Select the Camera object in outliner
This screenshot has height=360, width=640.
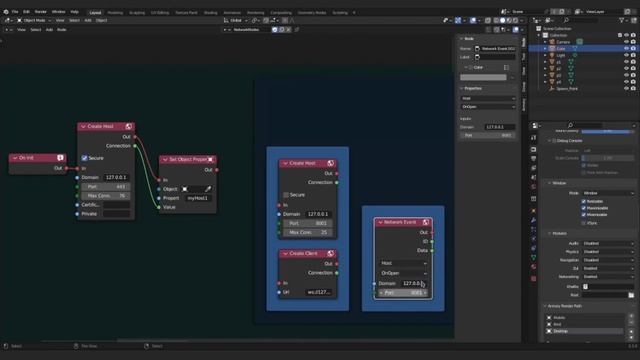(x=563, y=42)
